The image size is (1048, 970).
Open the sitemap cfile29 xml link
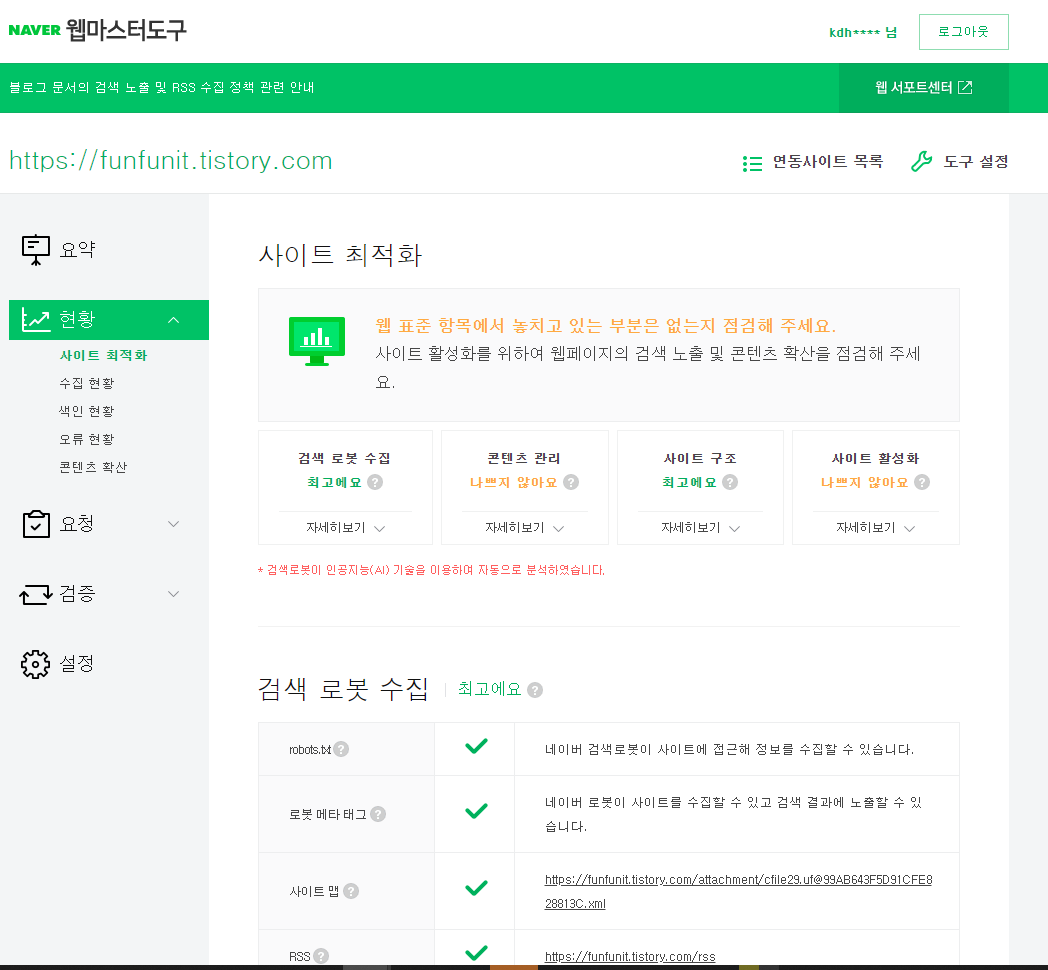point(738,891)
